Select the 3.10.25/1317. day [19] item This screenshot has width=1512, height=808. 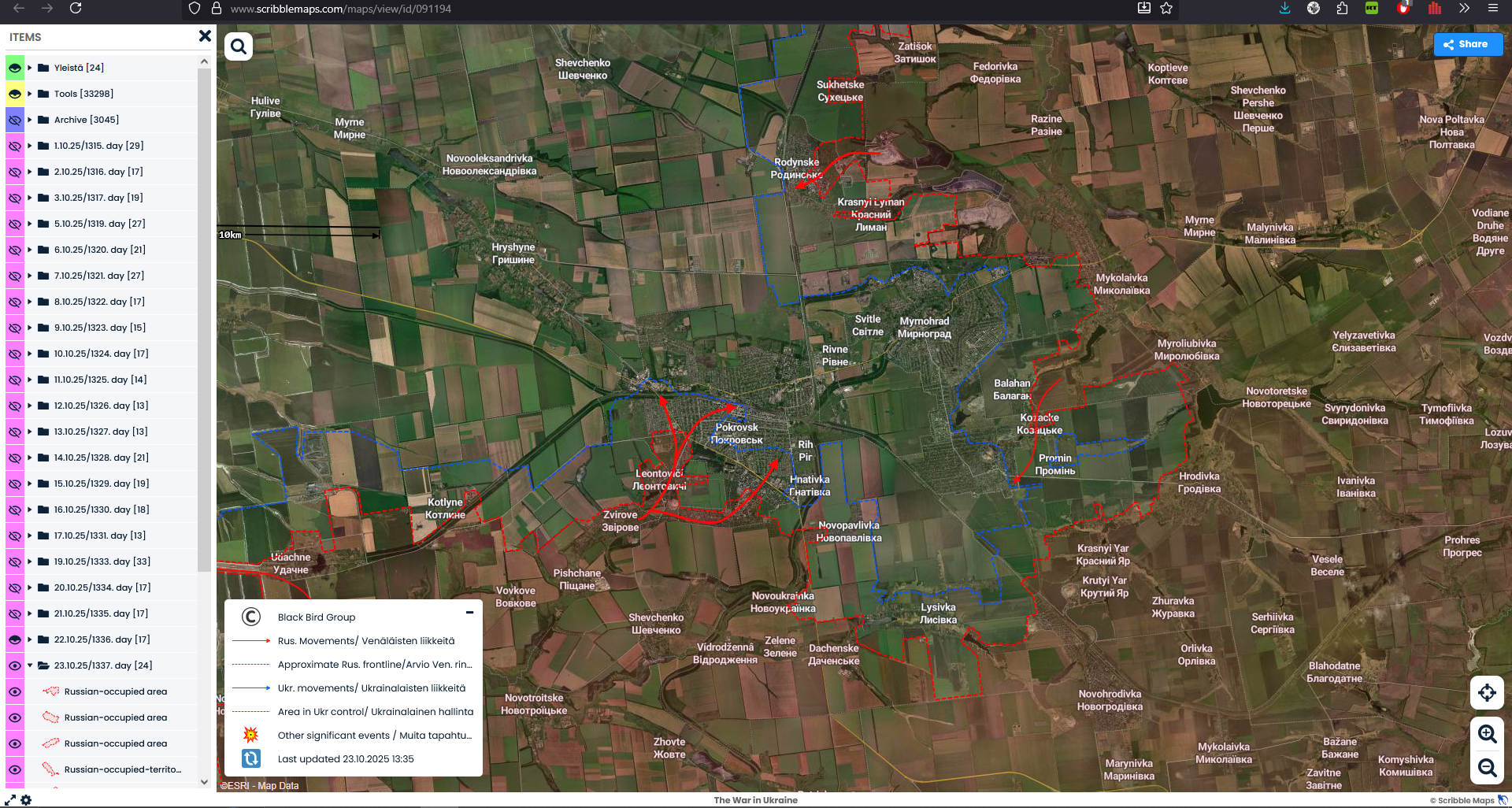coord(98,198)
